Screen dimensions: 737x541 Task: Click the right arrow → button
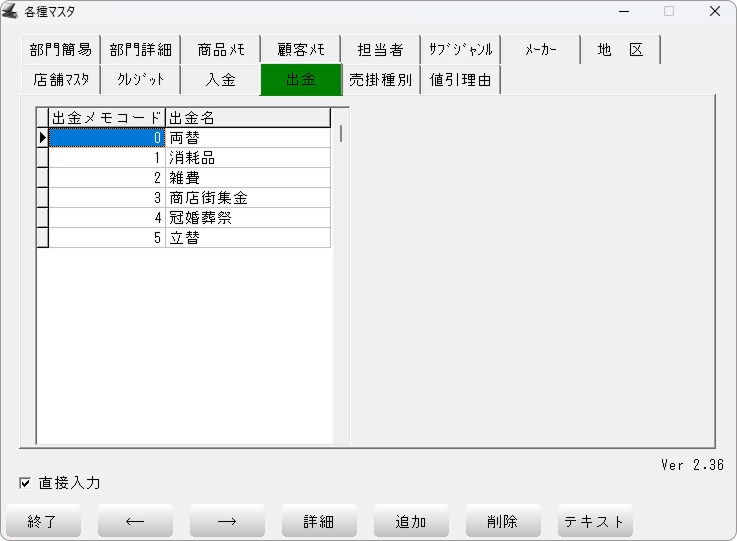coord(227,521)
